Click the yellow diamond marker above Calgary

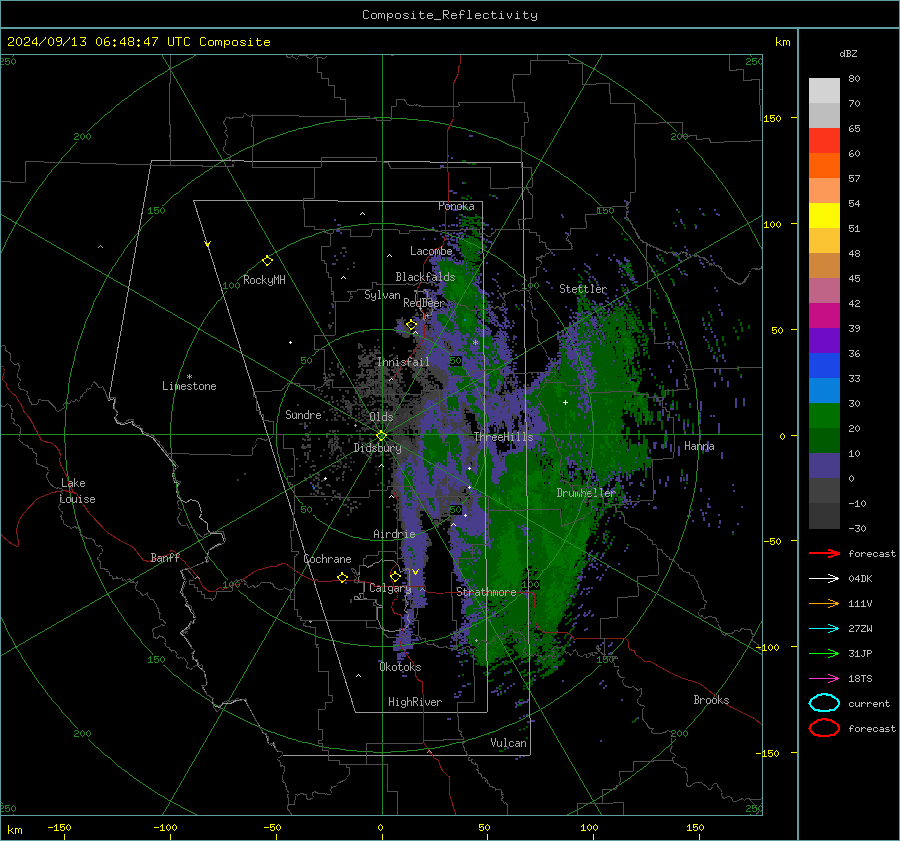coord(395,576)
